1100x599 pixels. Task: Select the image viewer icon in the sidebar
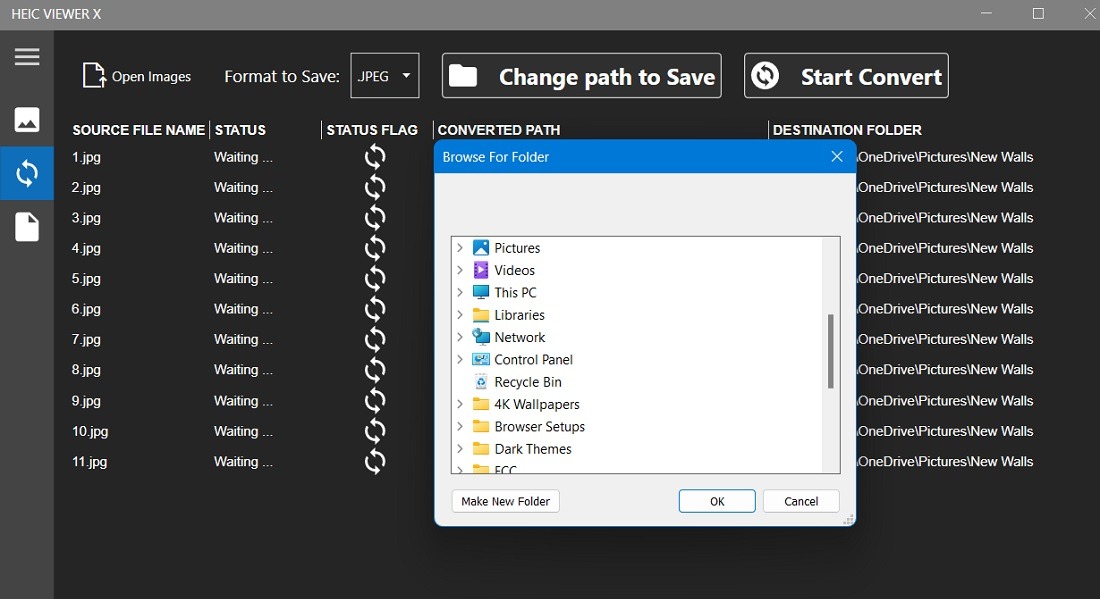click(27, 120)
